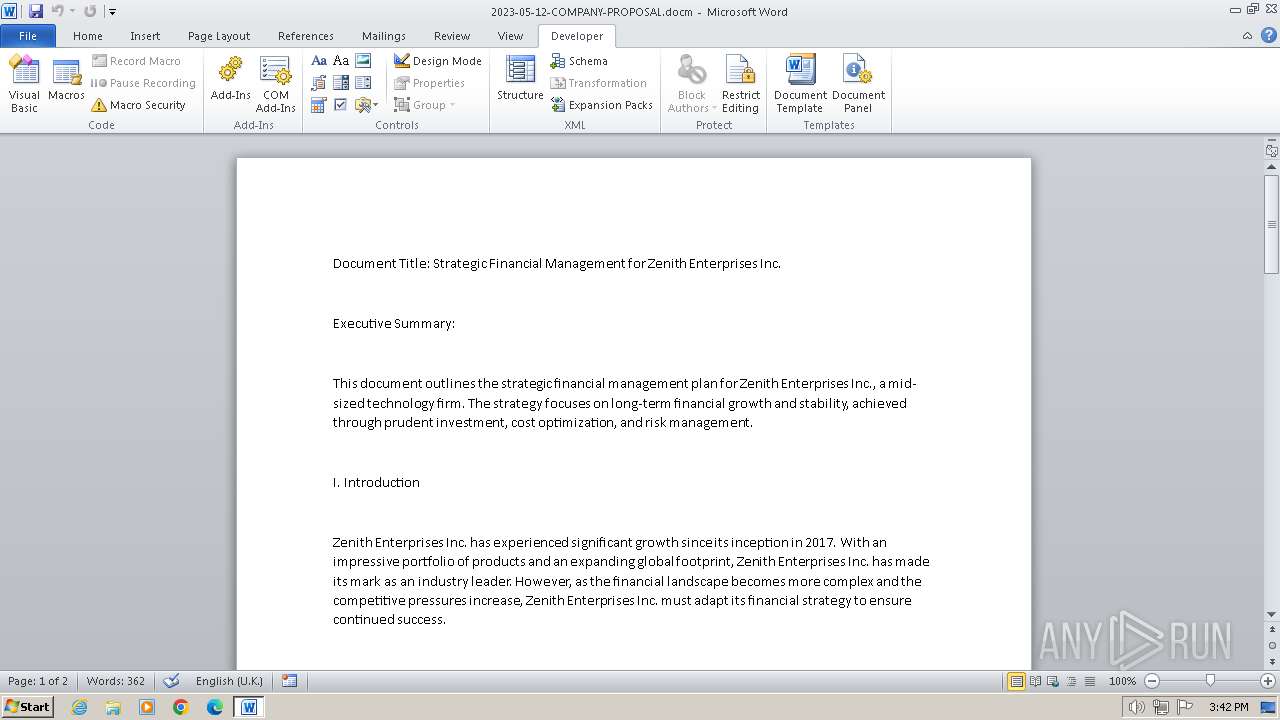Open the Schema dialog
Screen dimensions: 1280x720
coord(579,61)
